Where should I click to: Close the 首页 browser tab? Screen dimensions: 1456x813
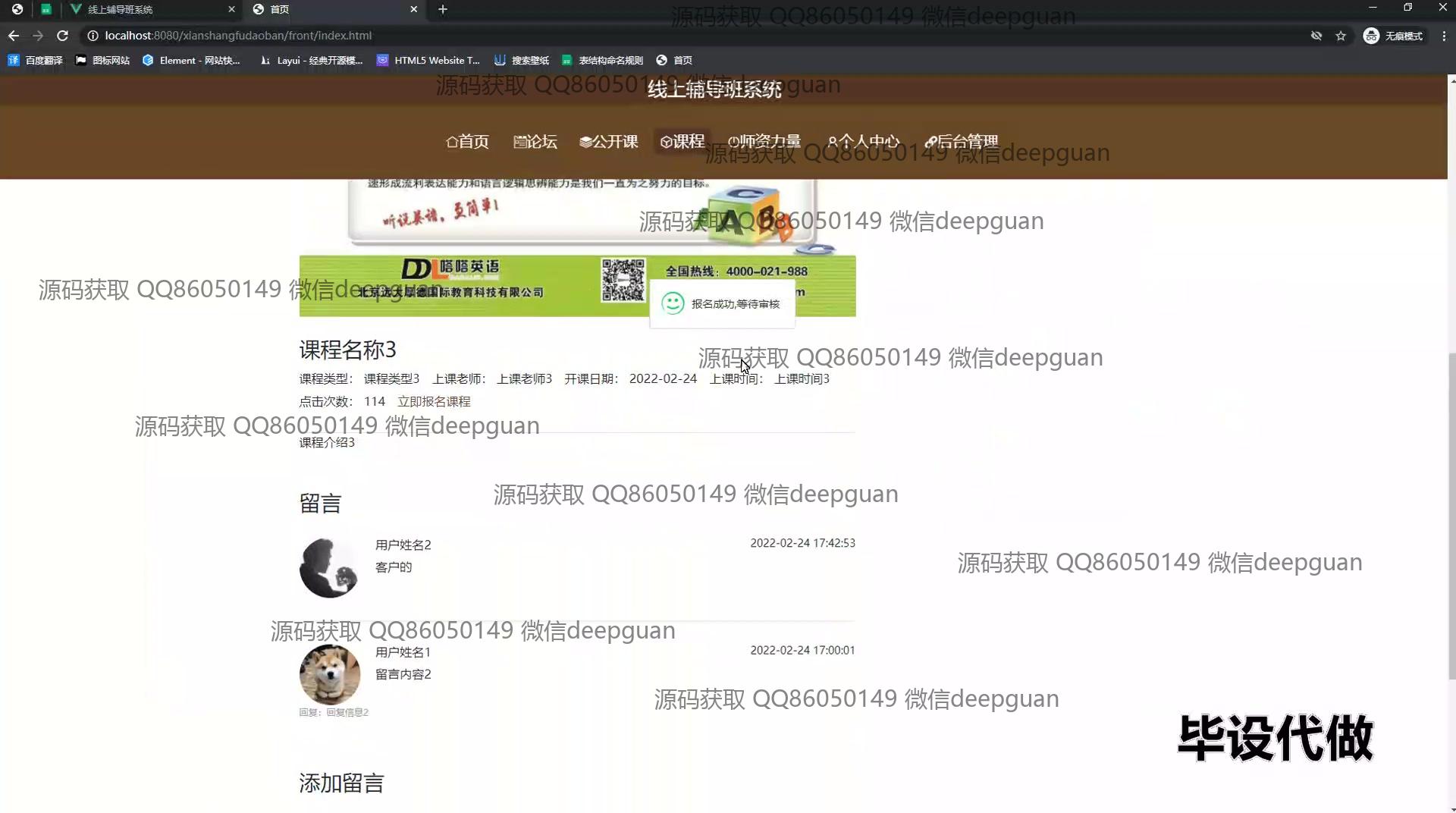pos(413,9)
